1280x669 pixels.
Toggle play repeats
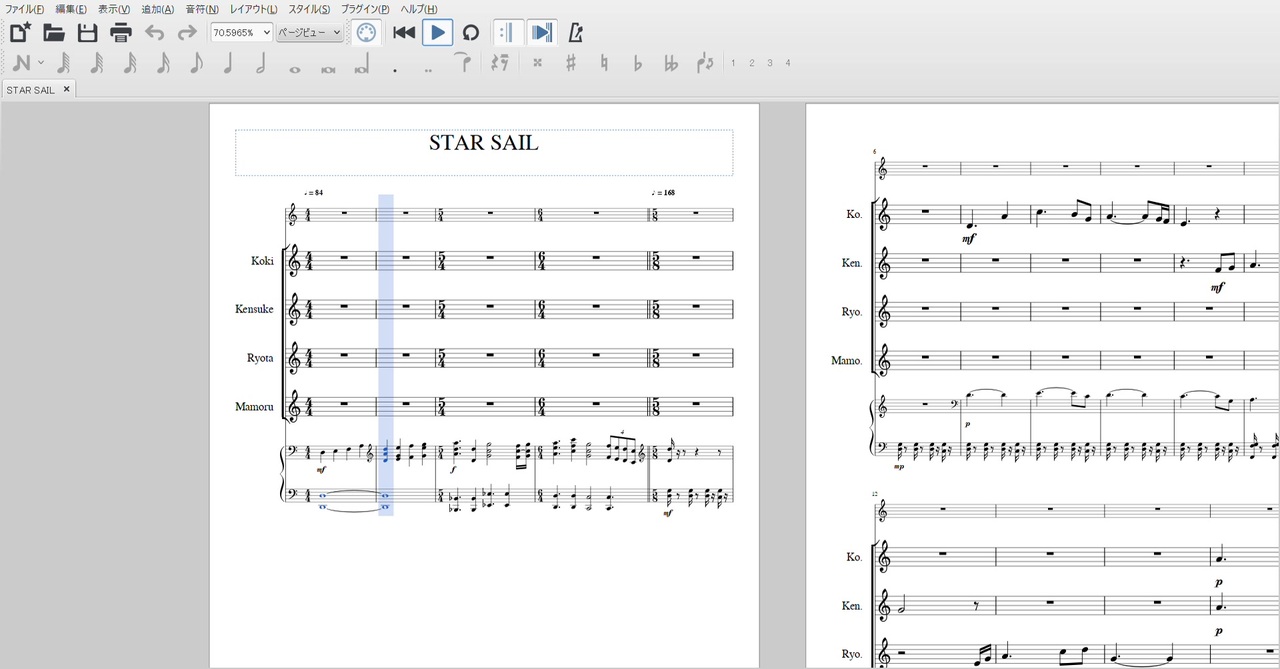click(x=507, y=32)
